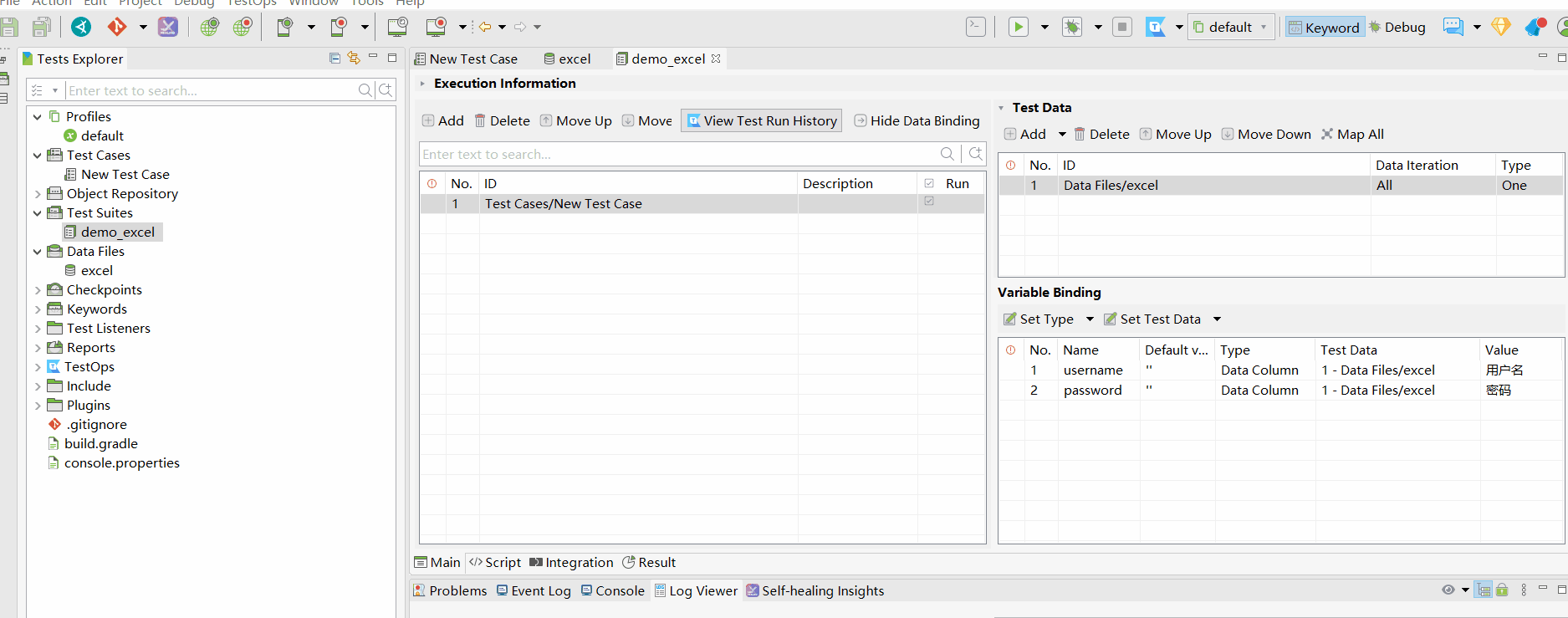Screen dimensions: 1568x618
Task: Expand the Object Repository folder
Action: [38, 194]
